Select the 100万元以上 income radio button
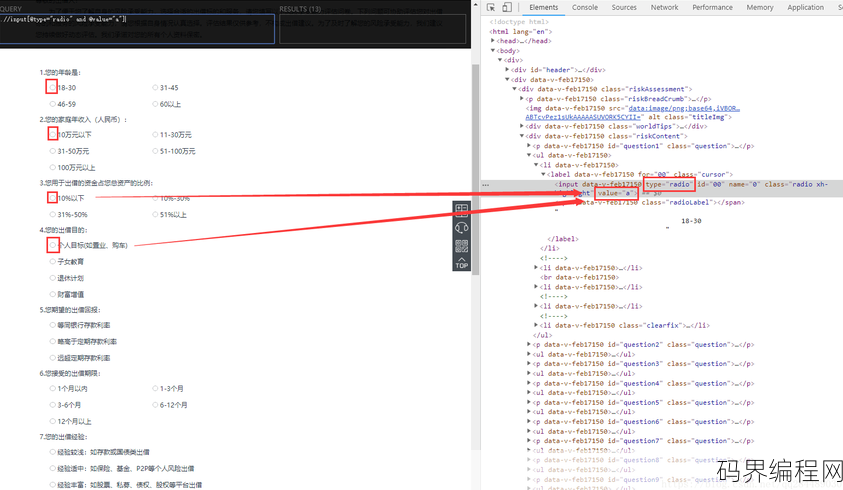The height and width of the screenshot is (490, 843). pos(53,167)
